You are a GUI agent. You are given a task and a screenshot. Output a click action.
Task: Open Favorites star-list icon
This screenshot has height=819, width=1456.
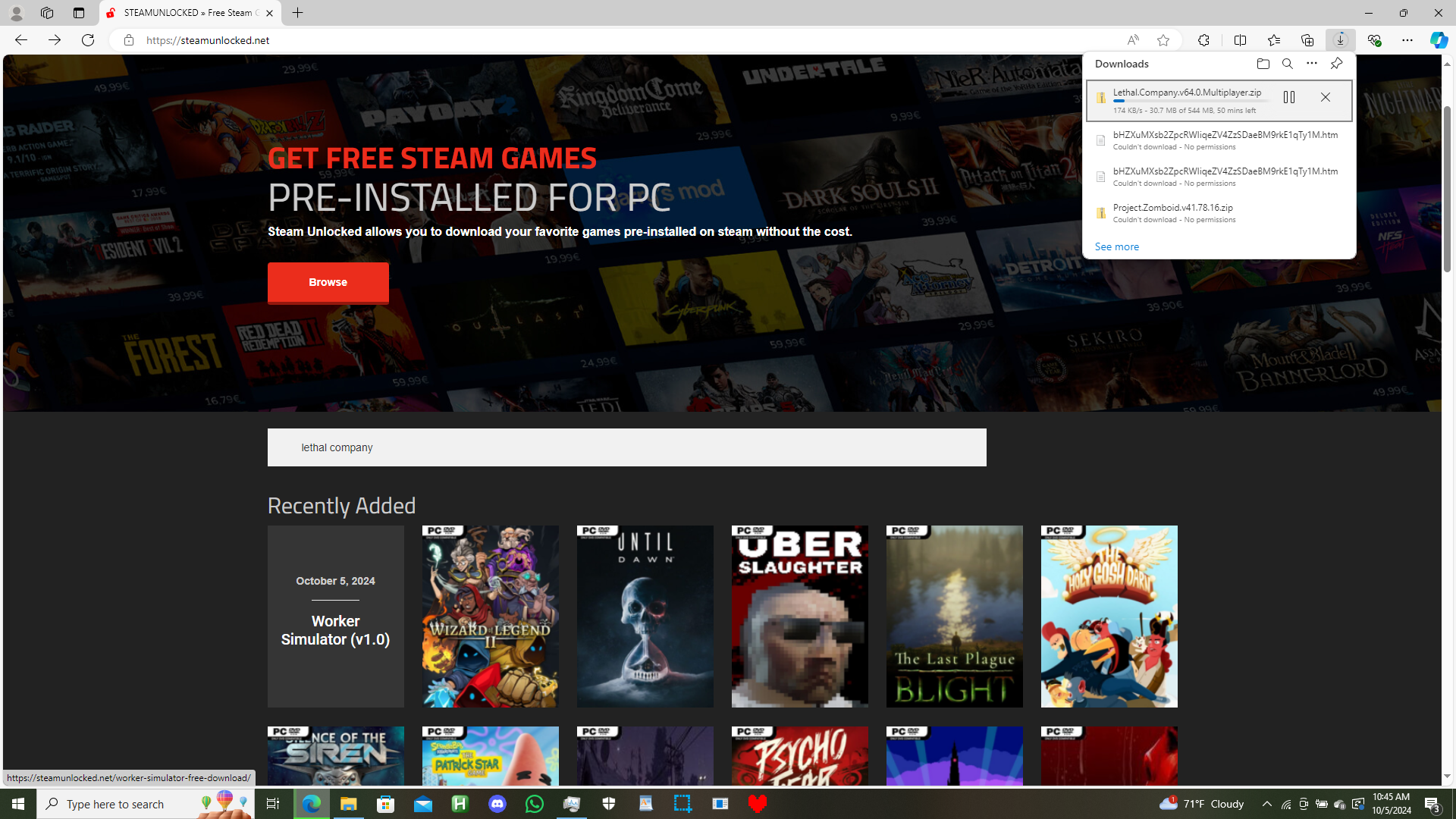coord(1273,40)
